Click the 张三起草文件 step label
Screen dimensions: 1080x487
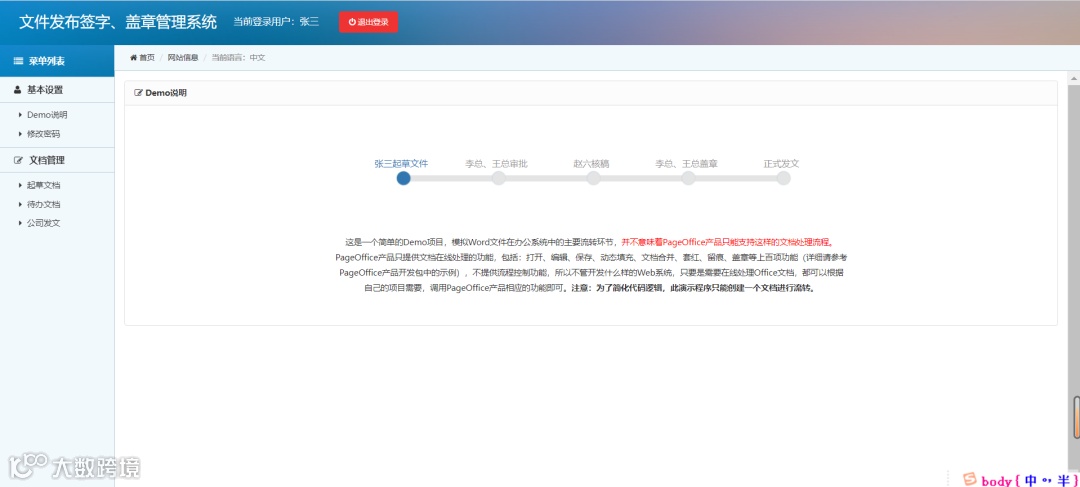pyautogui.click(x=402, y=164)
